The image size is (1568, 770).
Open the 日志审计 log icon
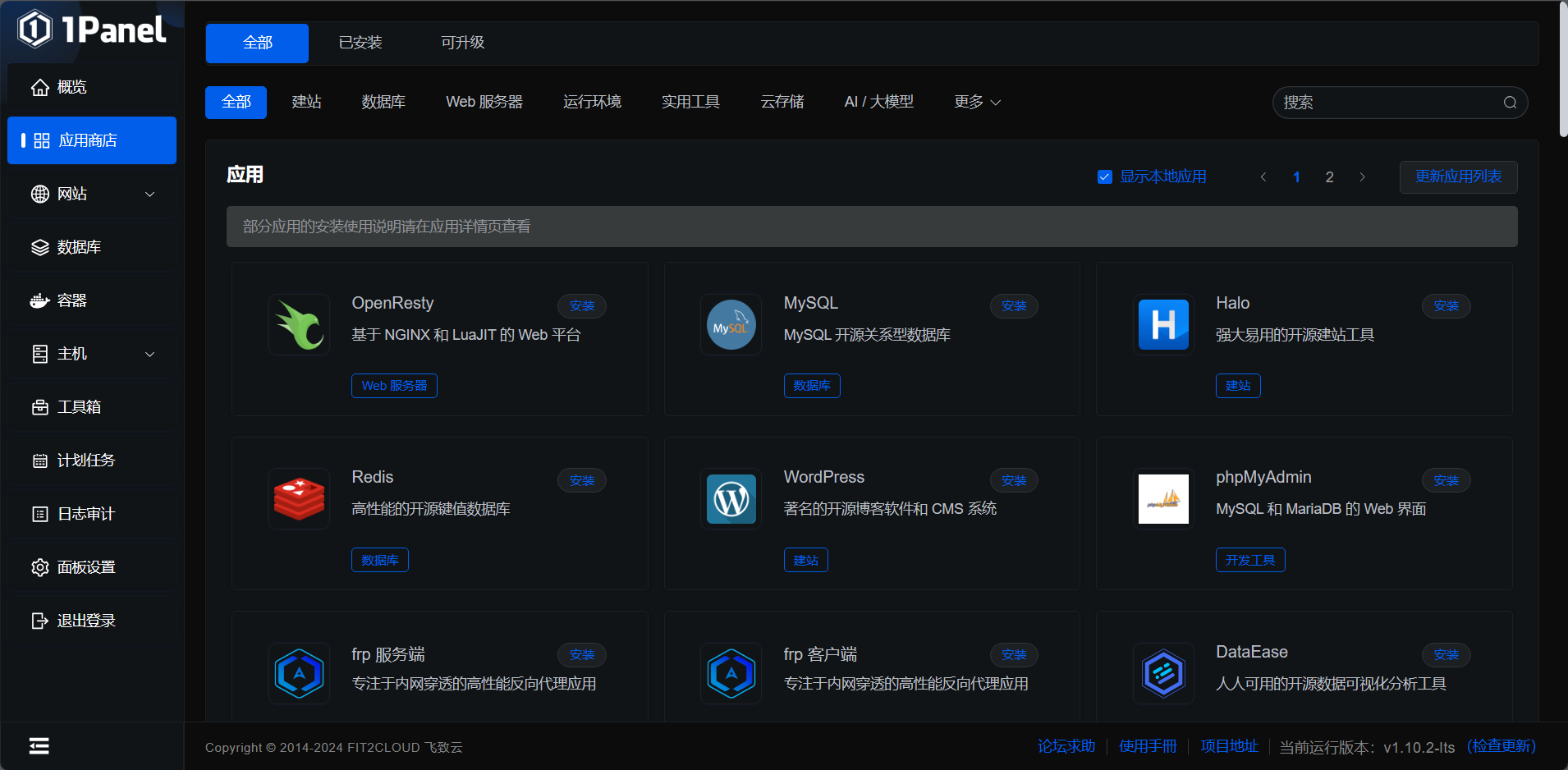pyautogui.click(x=40, y=514)
